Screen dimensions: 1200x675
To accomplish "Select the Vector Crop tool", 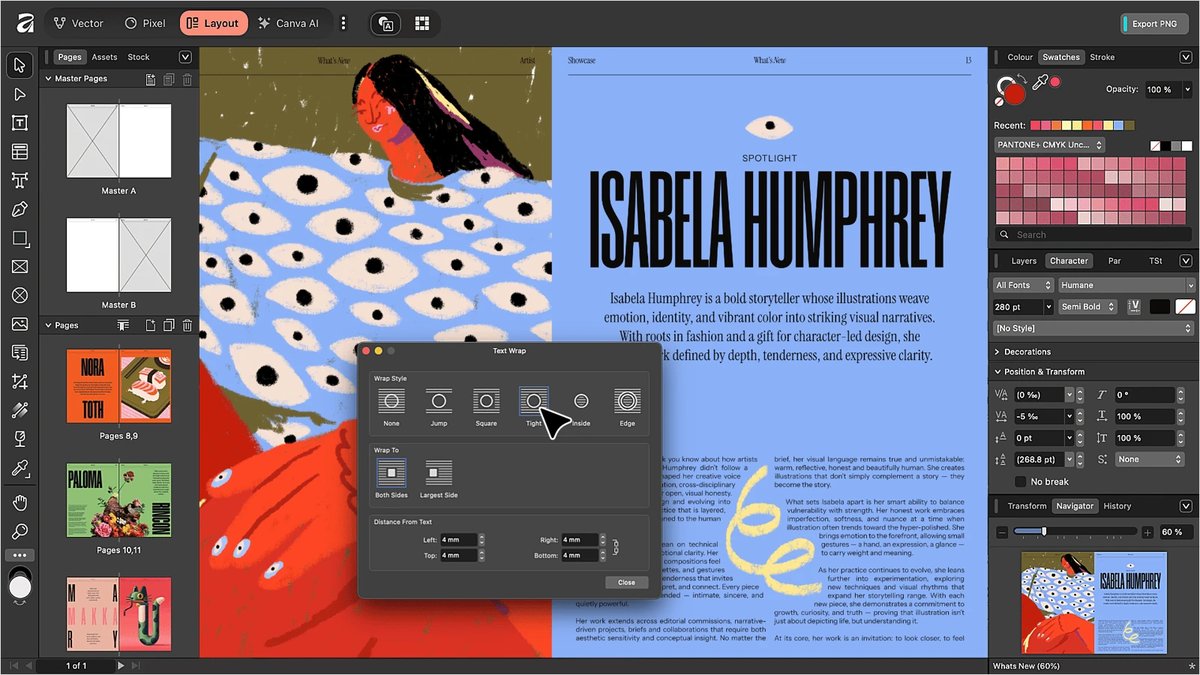I will [x=19, y=382].
